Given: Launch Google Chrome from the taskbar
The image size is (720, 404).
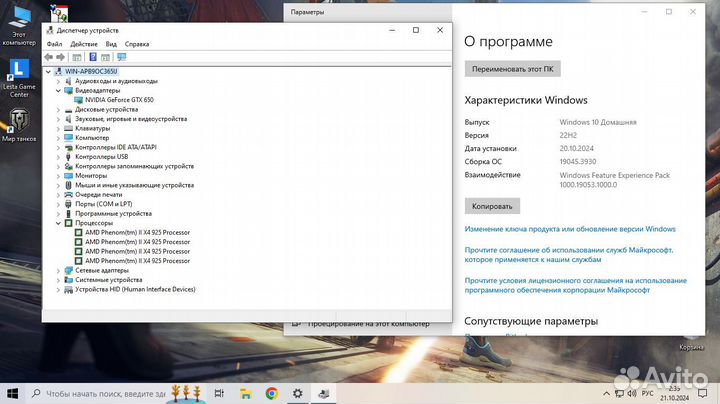Looking at the screenshot, I should 271,393.
